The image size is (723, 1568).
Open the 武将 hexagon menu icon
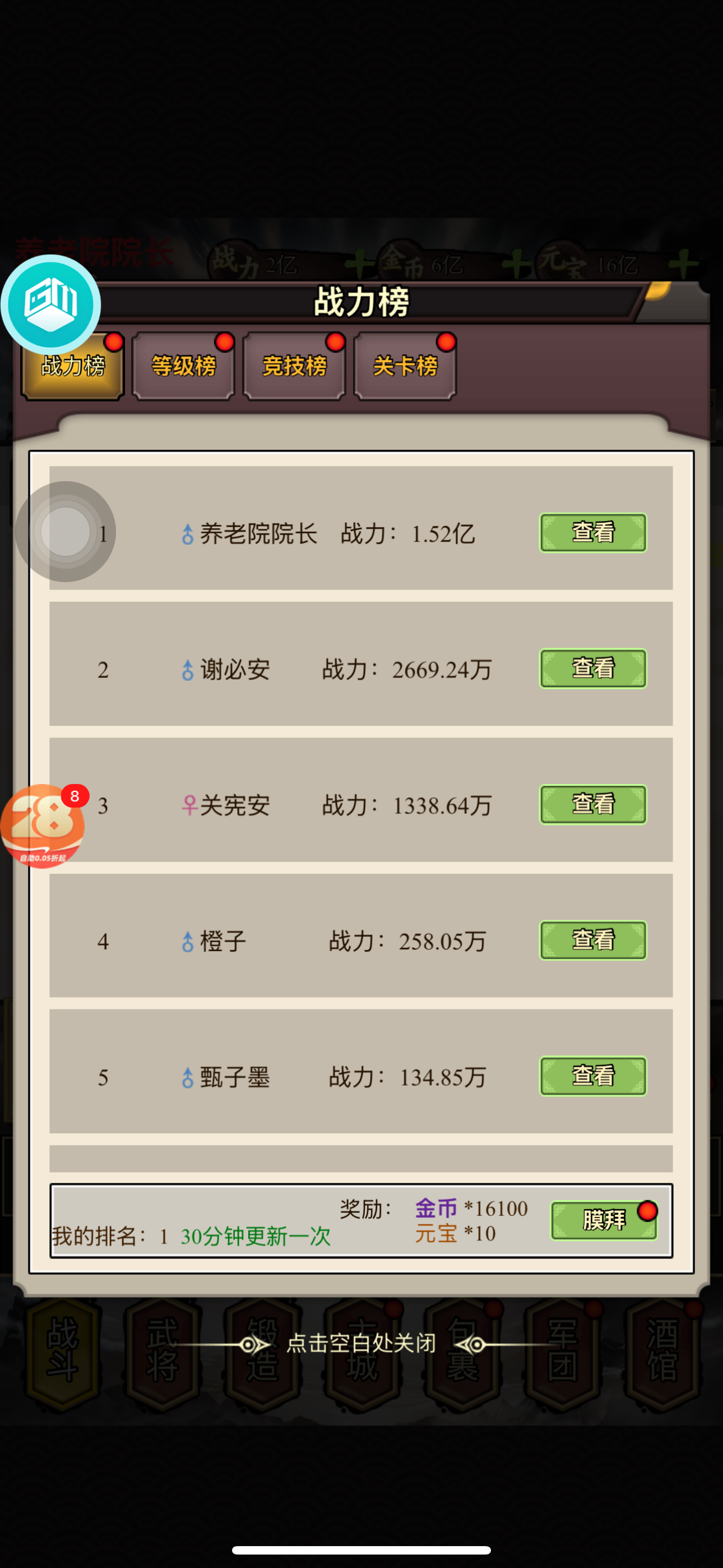[163, 1355]
